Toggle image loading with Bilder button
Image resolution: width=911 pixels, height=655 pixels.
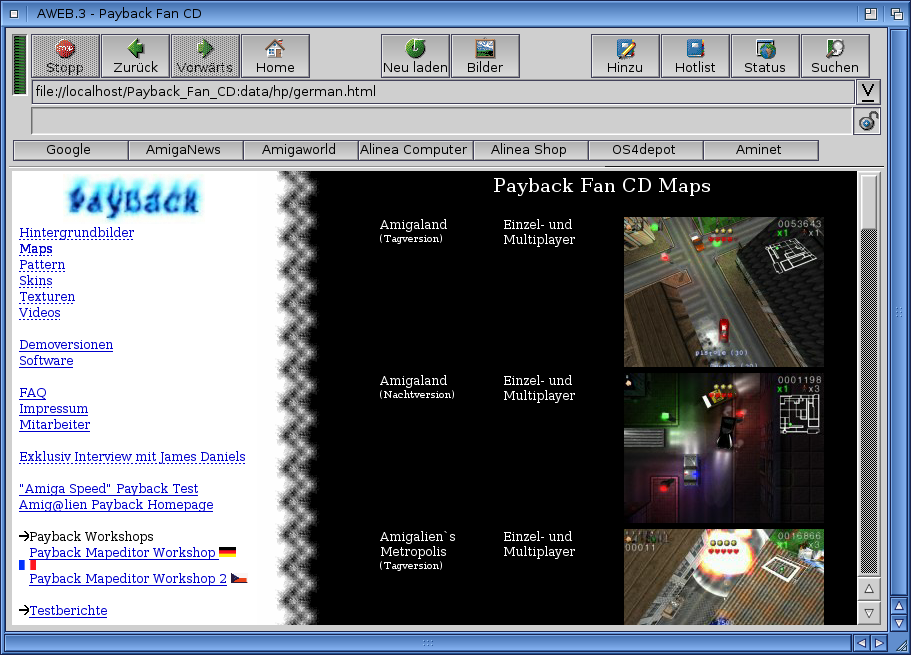[x=485, y=56]
